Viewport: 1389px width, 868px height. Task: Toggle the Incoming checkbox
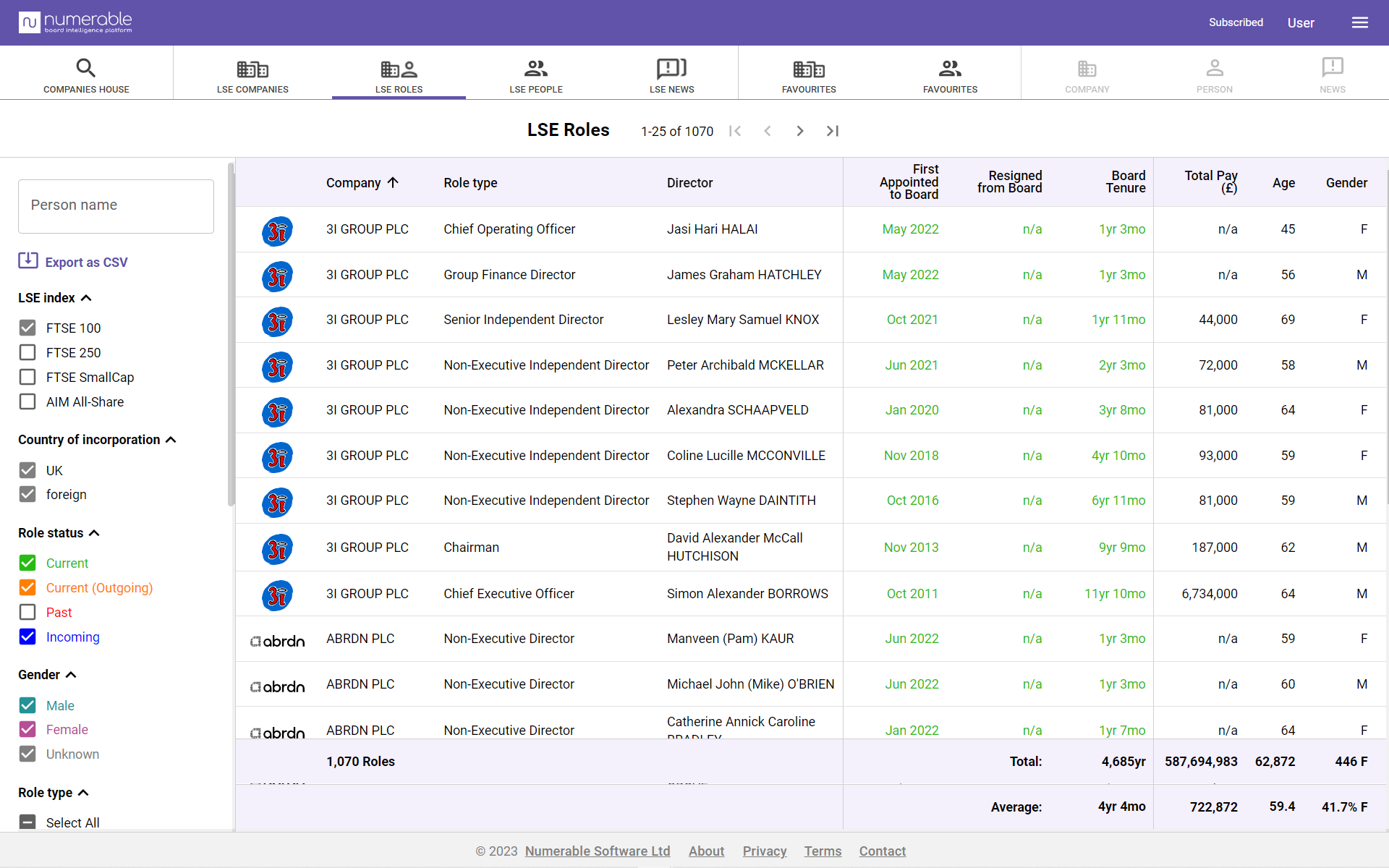tap(27, 637)
